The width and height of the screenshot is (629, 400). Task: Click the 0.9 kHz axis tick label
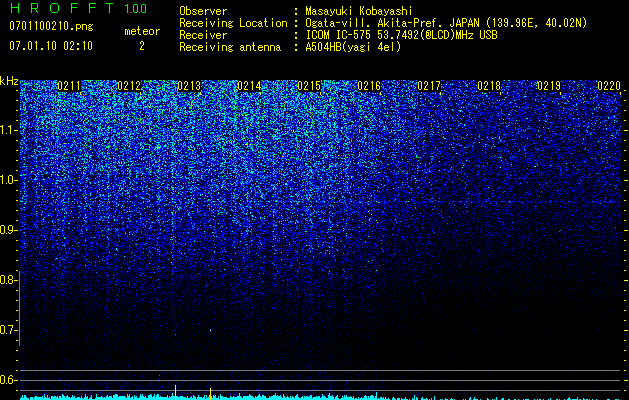tap(9, 230)
